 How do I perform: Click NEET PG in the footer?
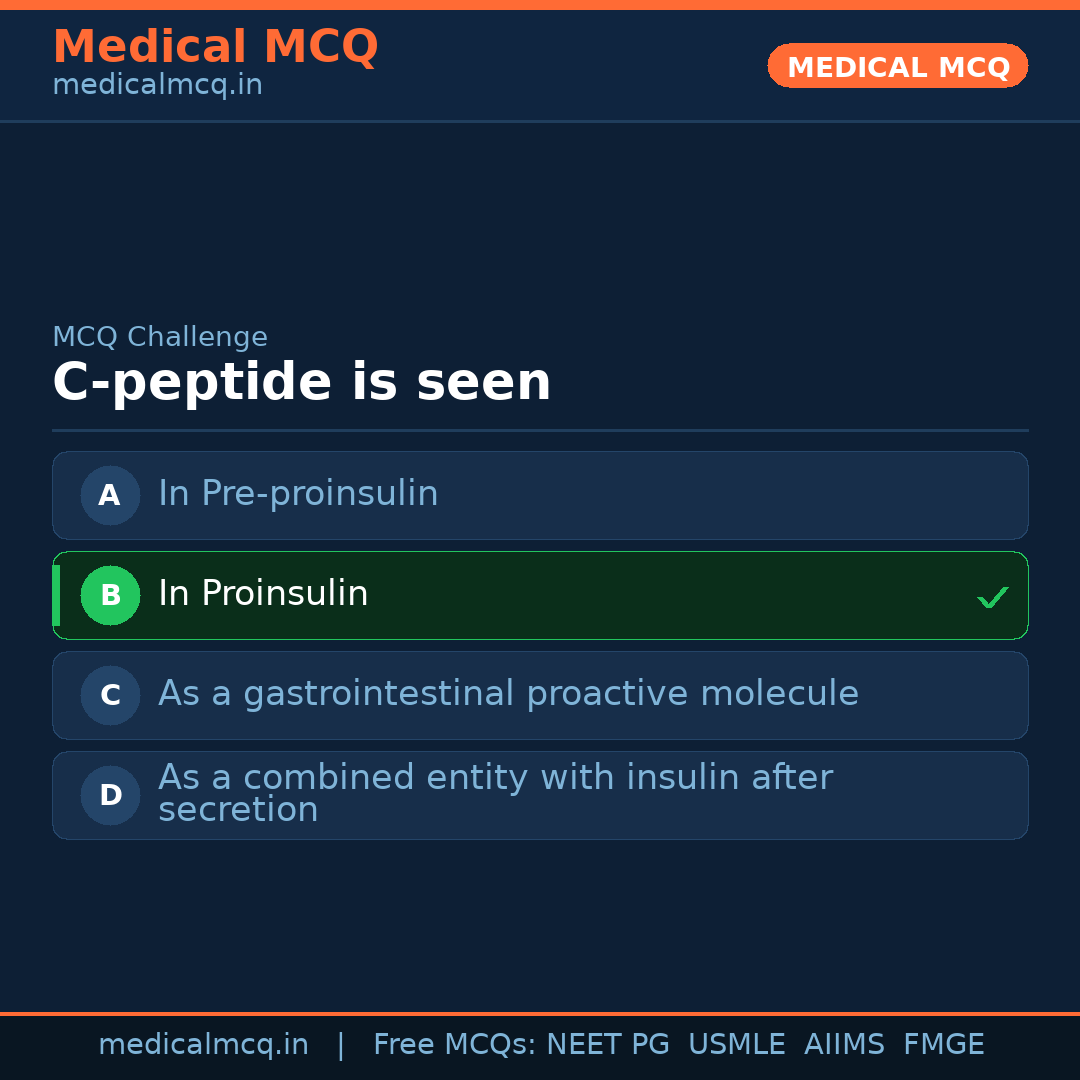(608, 1045)
